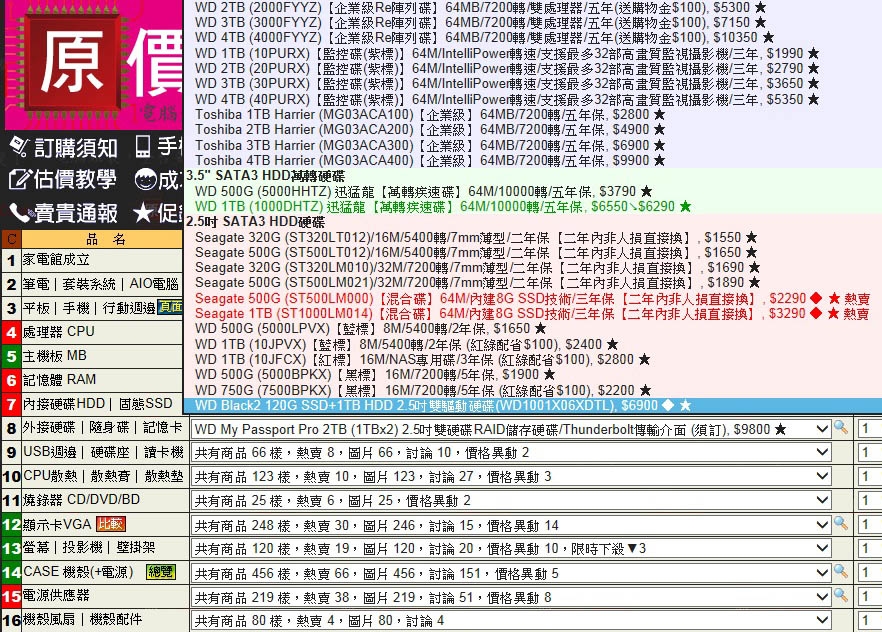Viewport: 882px width, 632px height.
Task: Open the 燒錄器 dropdown with 25 products
Action: tap(511, 500)
